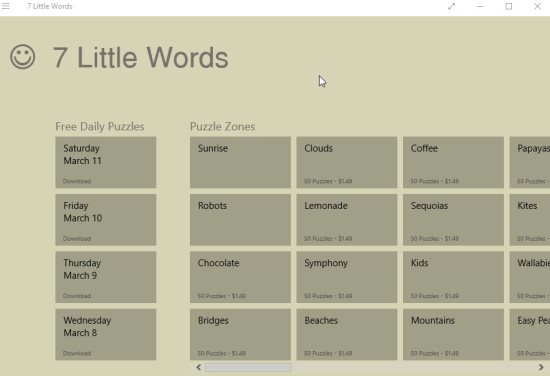Open the Sunrise puzzle zone
The width and height of the screenshot is (550, 376).
(x=240, y=162)
